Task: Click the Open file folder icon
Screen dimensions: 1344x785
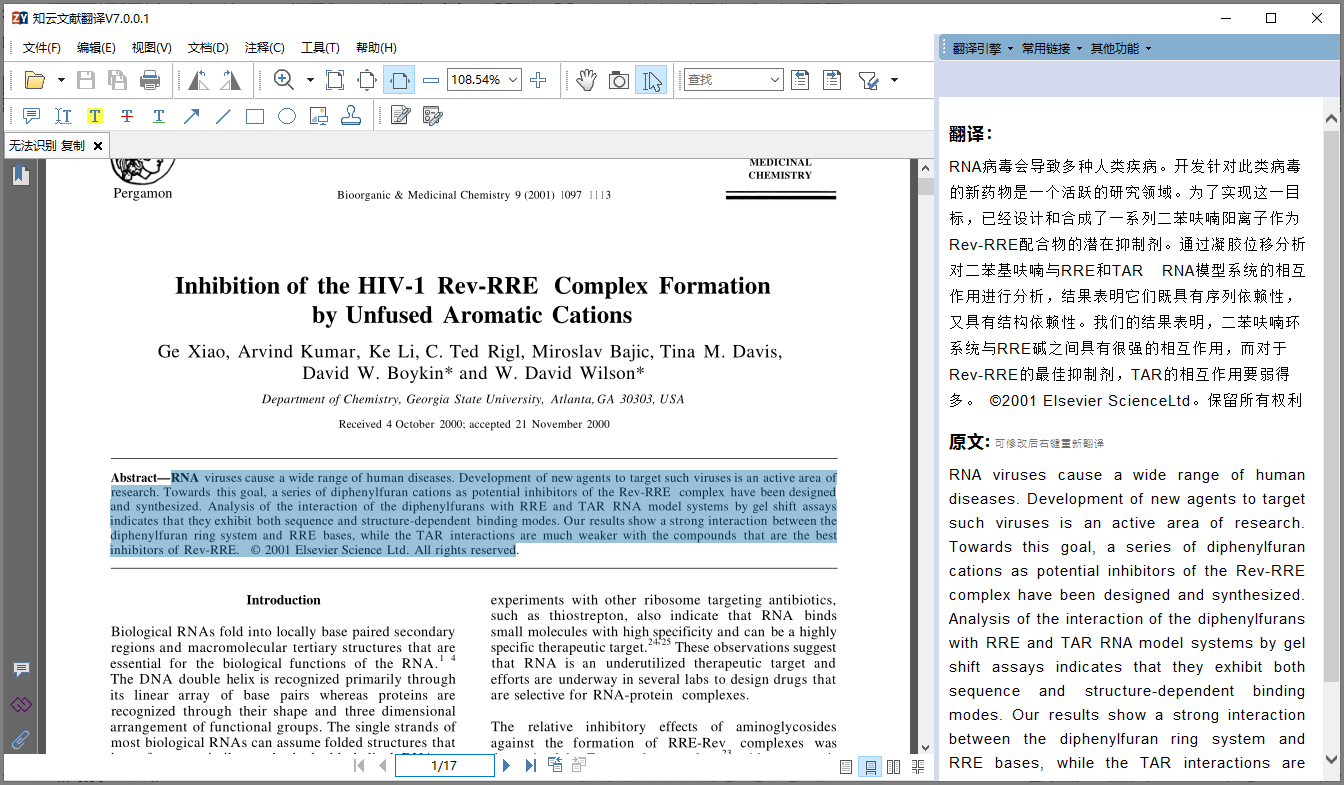Action: [35, 80]
